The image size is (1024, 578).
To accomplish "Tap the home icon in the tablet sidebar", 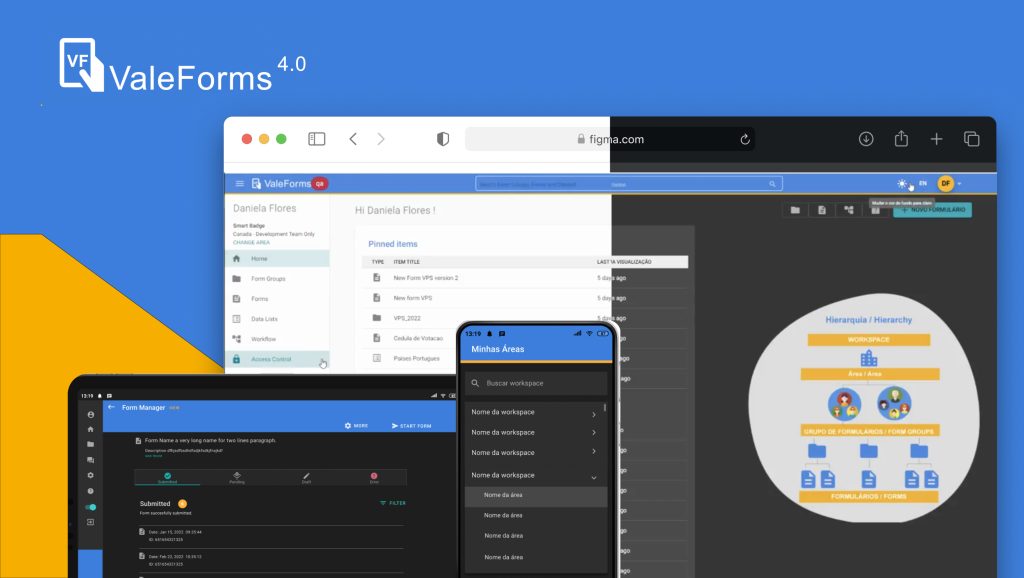I will (91, 429).
